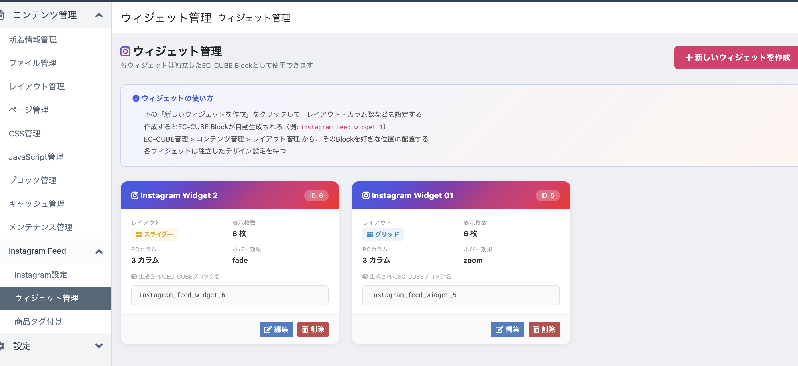Screen dimensions: 798x366
Task: Click the コンテンツ管理 section icon
Action: click(x=2, y=15)
